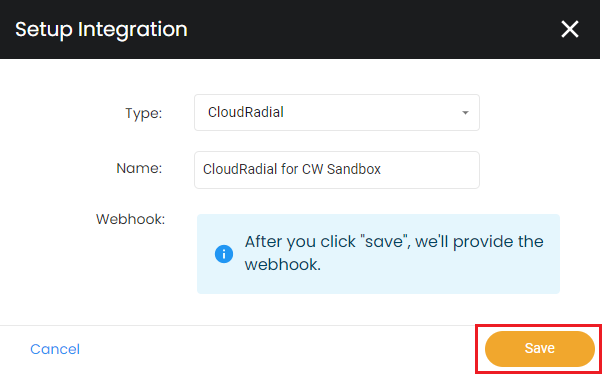Click the Type: field label
Screen dimensions: 609x383
click(143, 113)
